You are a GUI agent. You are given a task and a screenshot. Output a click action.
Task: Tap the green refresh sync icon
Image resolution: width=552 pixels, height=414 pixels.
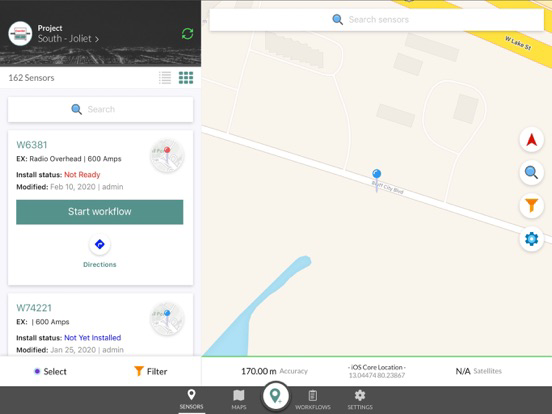[187, 34]
